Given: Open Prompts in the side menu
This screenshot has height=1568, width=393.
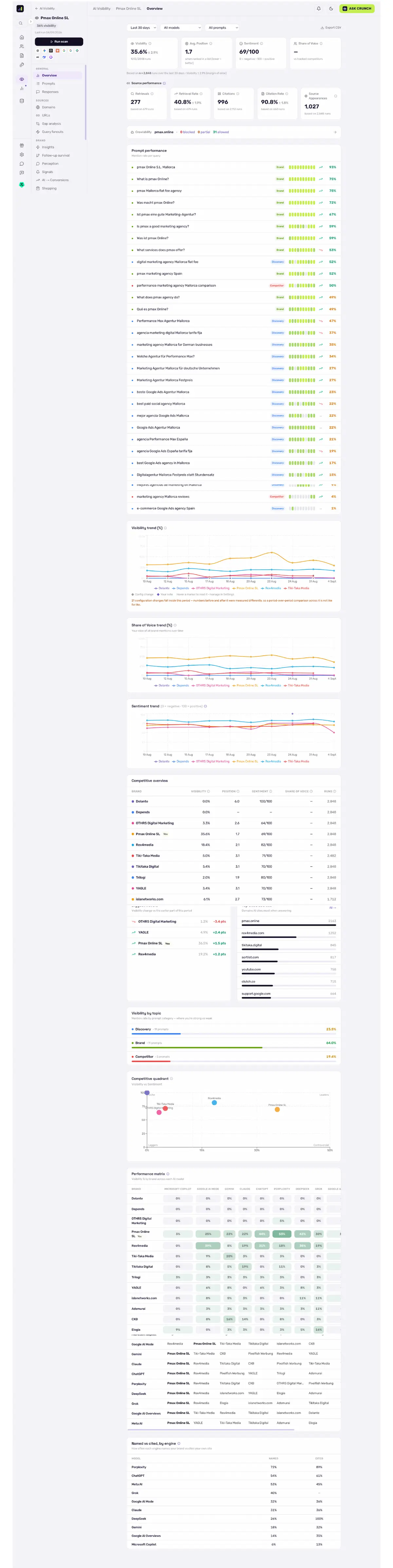Looking at the screenshot, I should 59,83.
